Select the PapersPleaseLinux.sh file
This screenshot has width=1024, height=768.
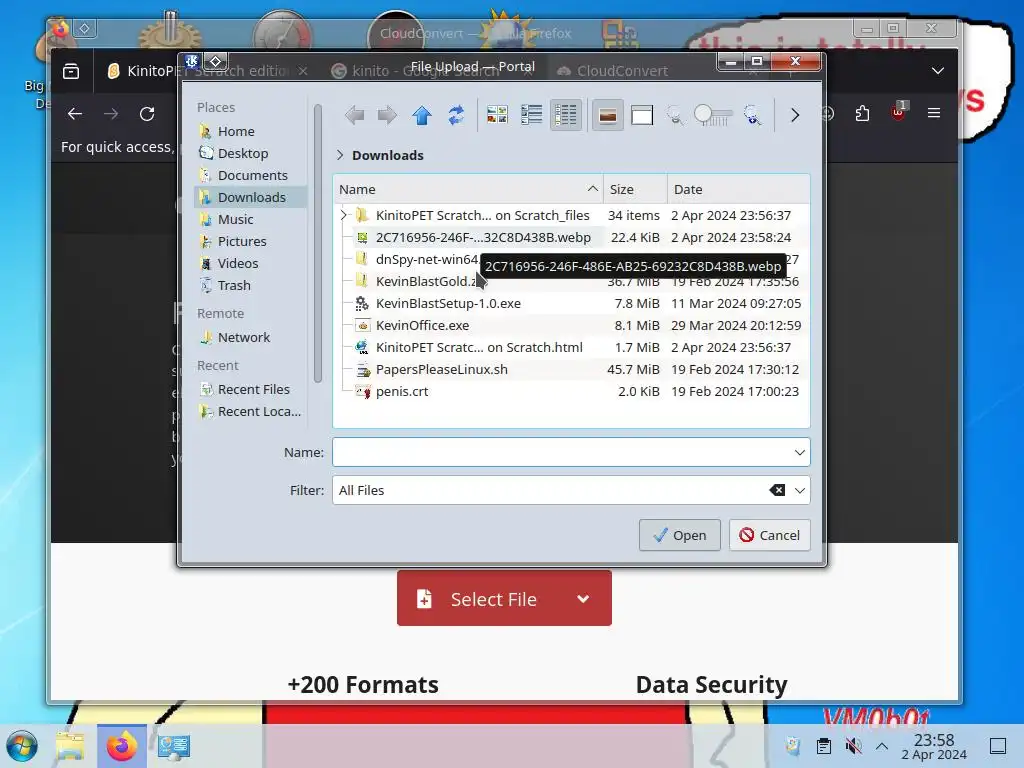click(x=571, y=370)
